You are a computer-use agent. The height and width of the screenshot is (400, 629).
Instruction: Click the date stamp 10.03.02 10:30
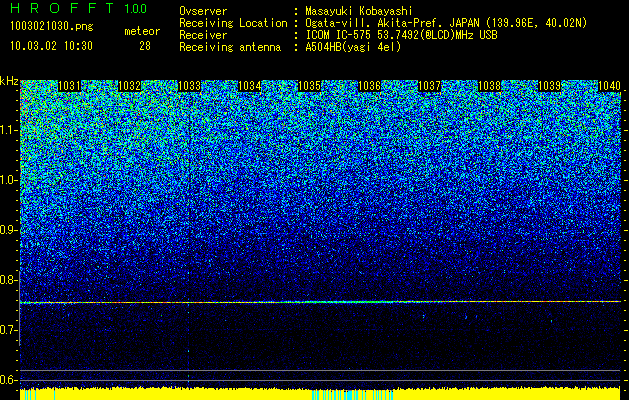pos(51,46)
